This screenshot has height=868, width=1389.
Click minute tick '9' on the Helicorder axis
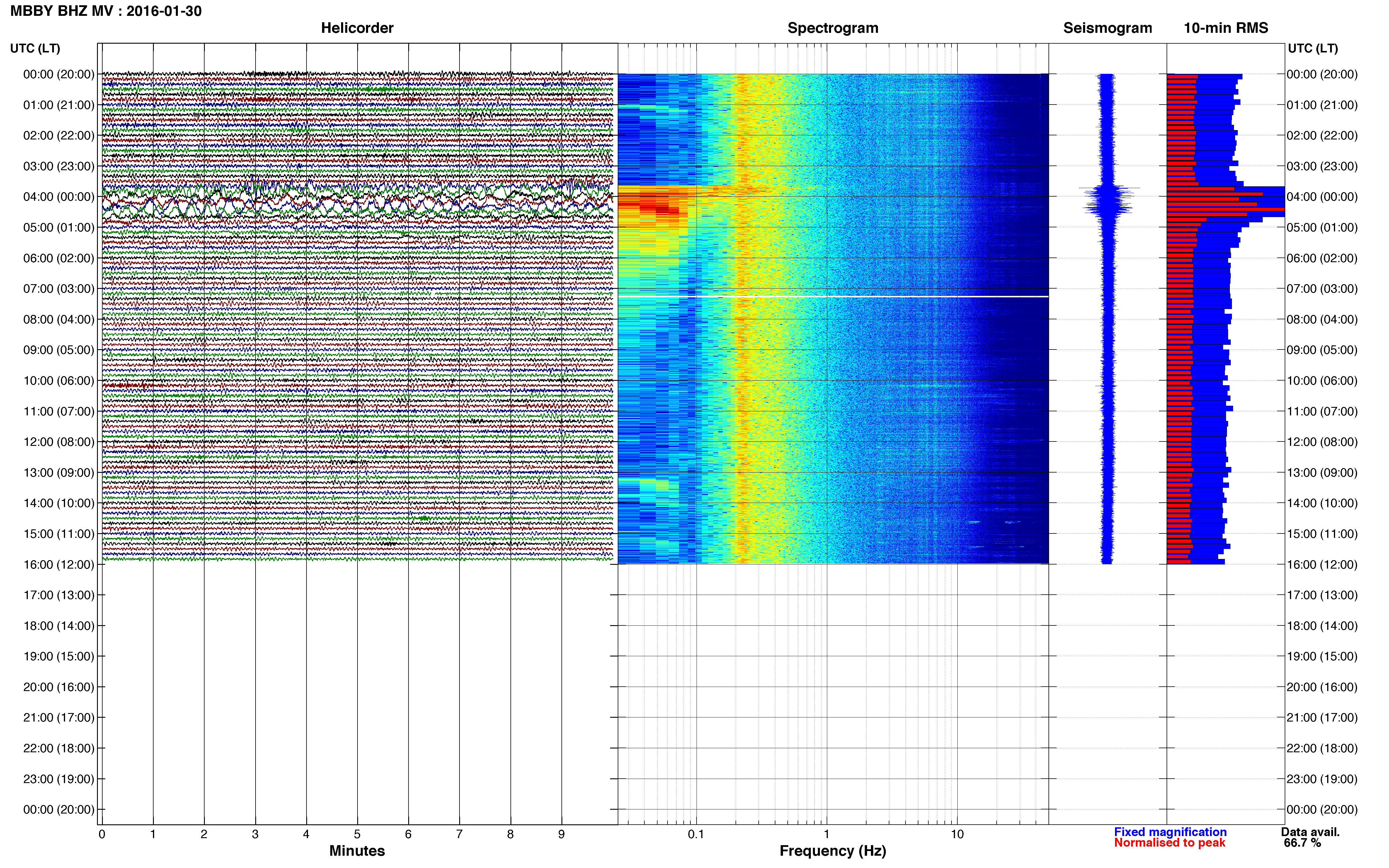point(561,834)
